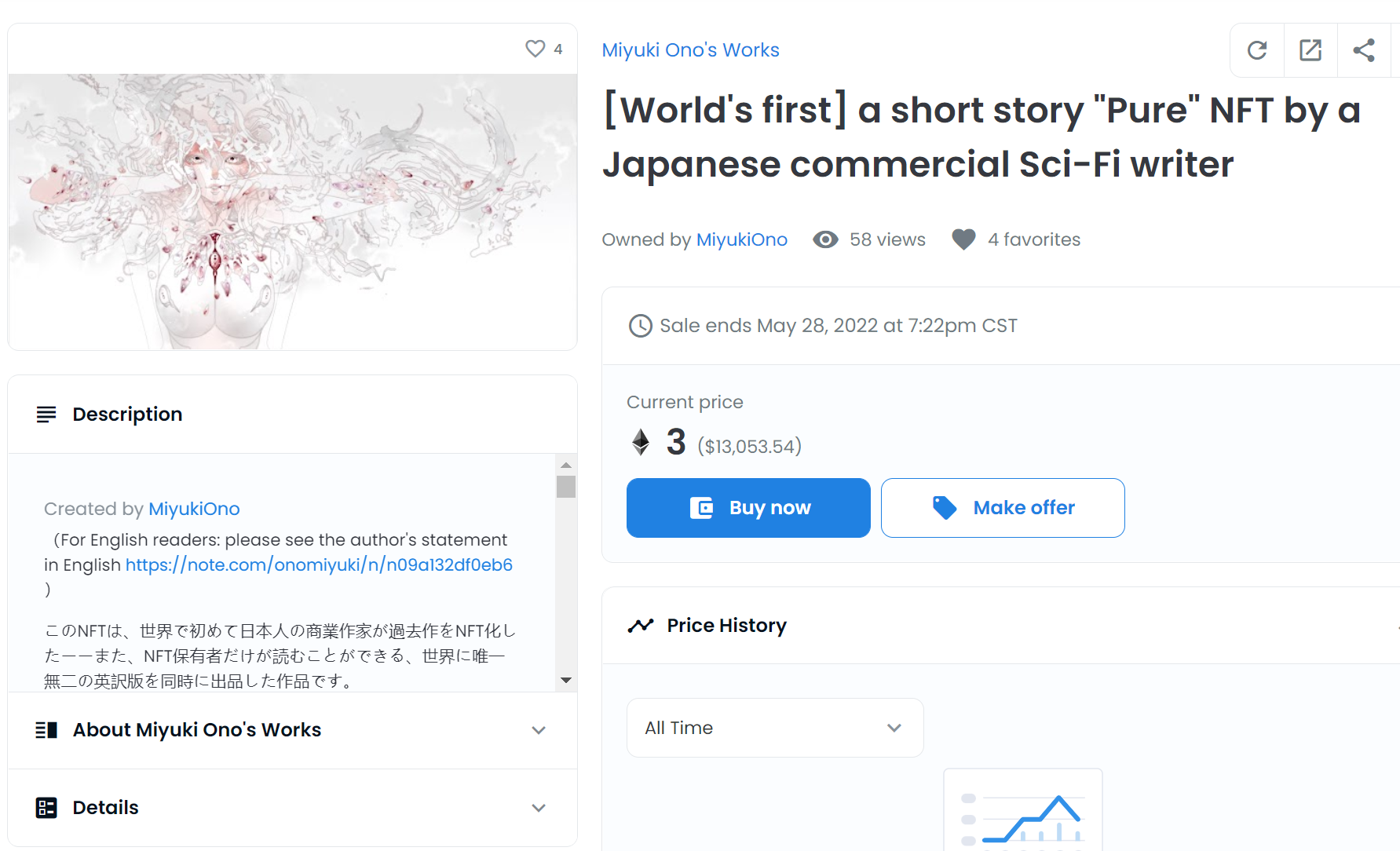This screenshot has width=1400, height=851.
Task: Open the NFT artwork image
Action: pyautogui.click(x=292, y=212)
